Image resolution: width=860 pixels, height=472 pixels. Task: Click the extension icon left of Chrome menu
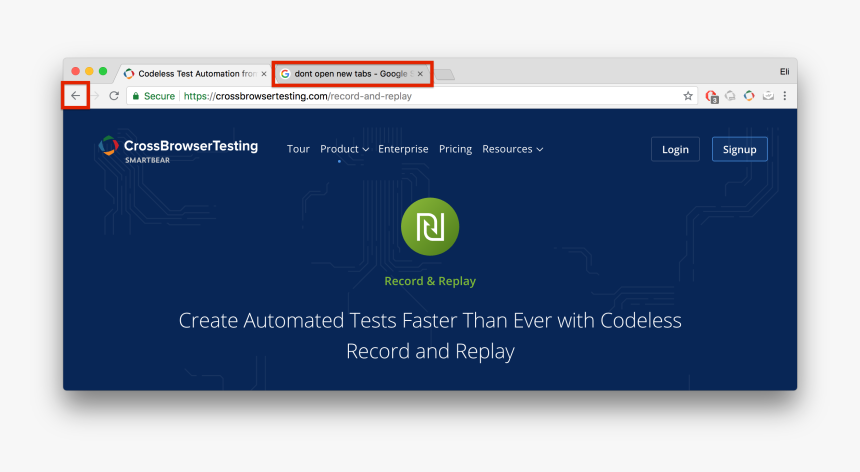(768, 96)
